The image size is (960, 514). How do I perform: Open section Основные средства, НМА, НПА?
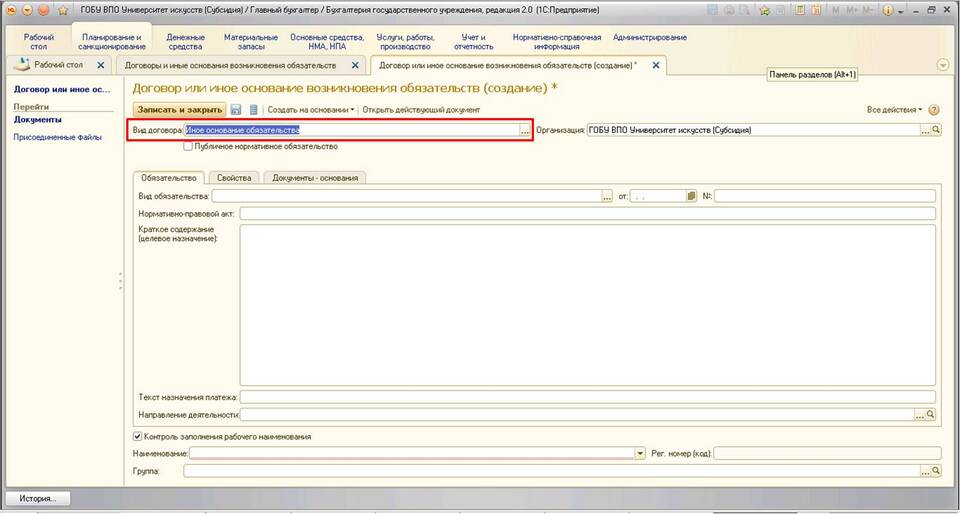(327, 42)
